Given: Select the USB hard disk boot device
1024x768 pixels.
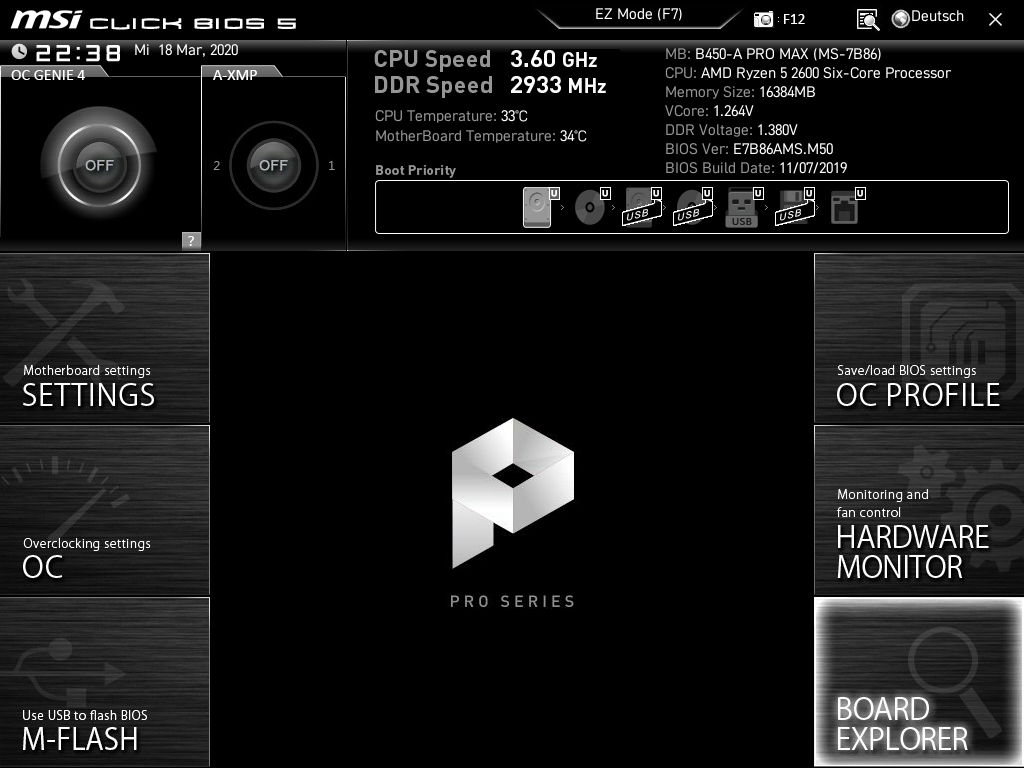Looking at the screenshot, I should pyautogui.click(x=642, y=207).
